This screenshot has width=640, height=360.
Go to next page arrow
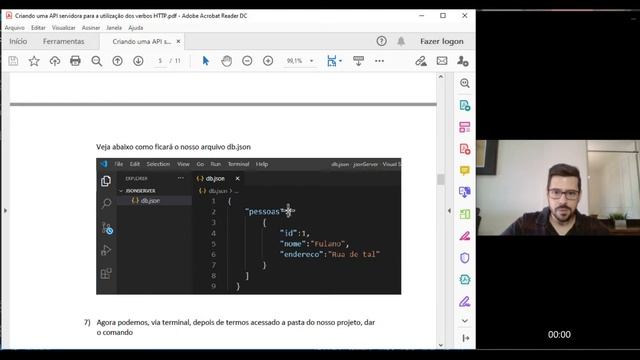pyautogui.click(x=138, y=61)
